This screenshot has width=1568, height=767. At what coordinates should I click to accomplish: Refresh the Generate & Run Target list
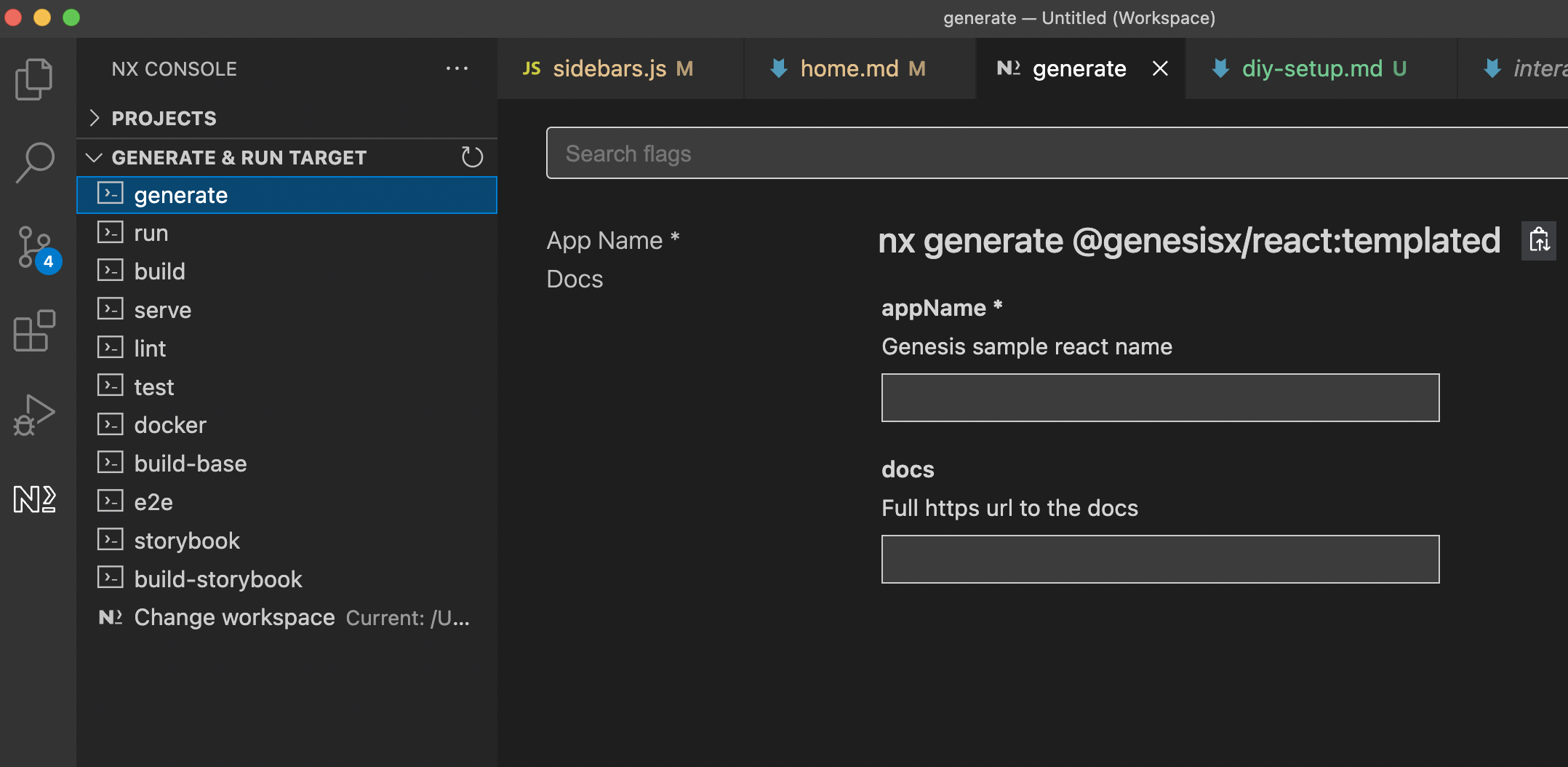(x=472, y=157)
